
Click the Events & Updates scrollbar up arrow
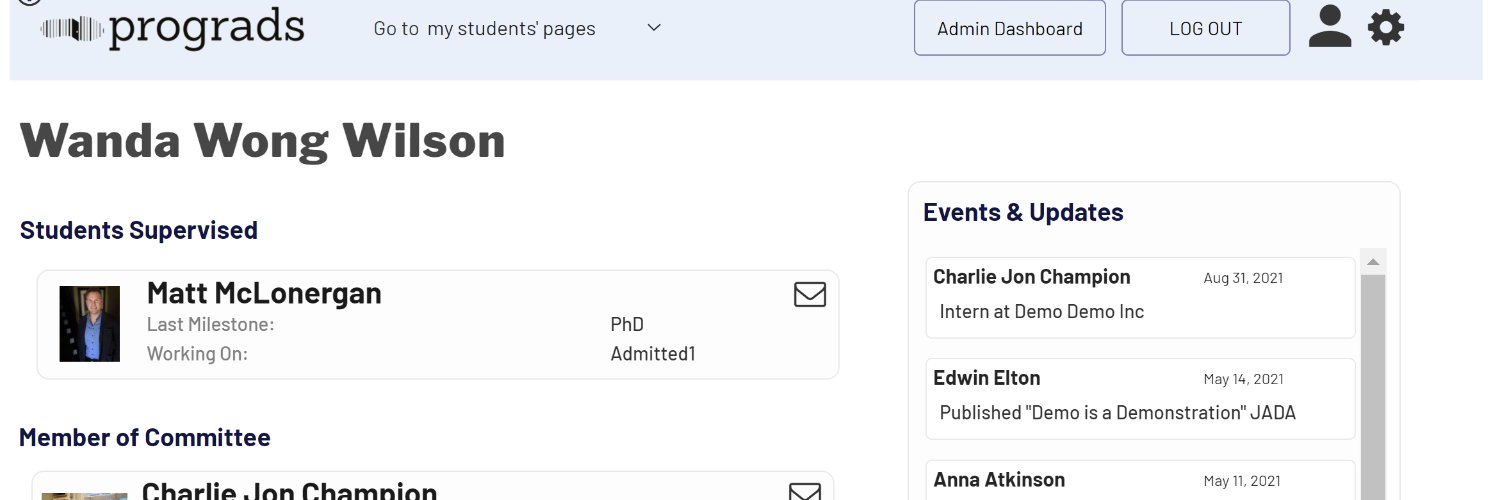pos(1373,262)
